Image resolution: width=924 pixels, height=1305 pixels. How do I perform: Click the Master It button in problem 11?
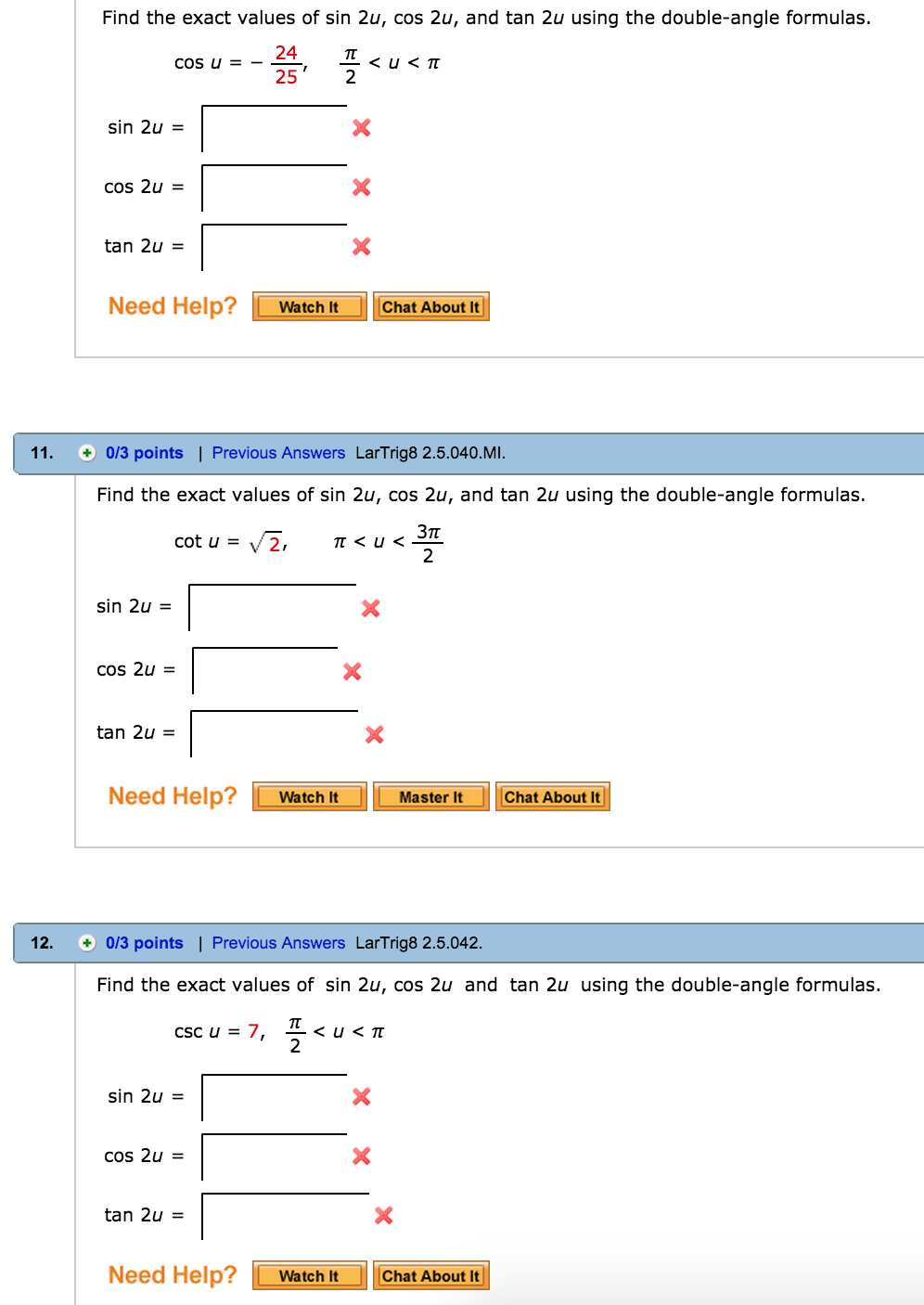430,796
